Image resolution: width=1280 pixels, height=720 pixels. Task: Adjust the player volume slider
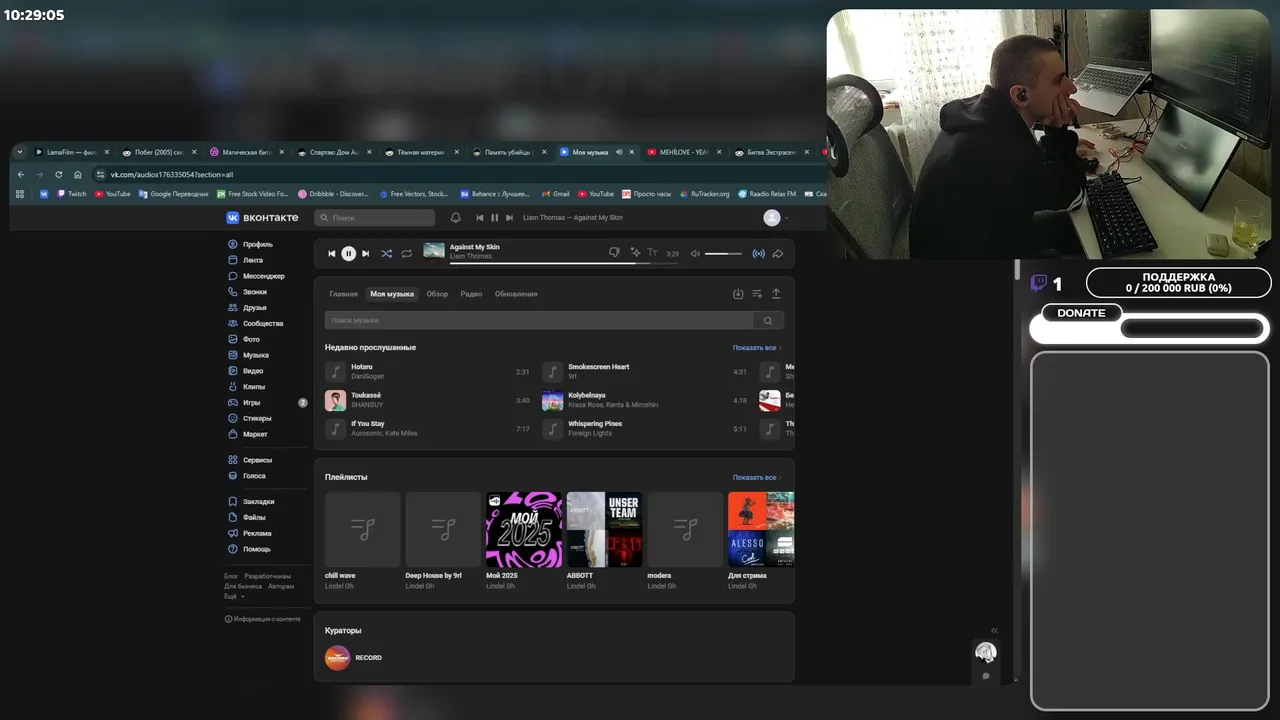point(724,254)
